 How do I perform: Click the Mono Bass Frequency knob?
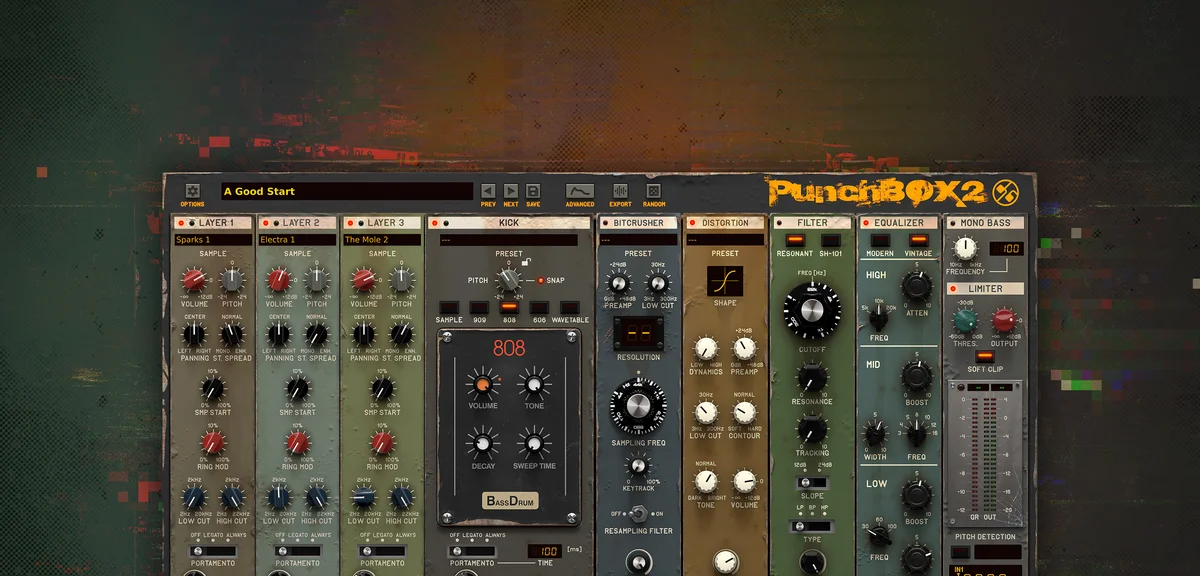click(x=965, y=247)
